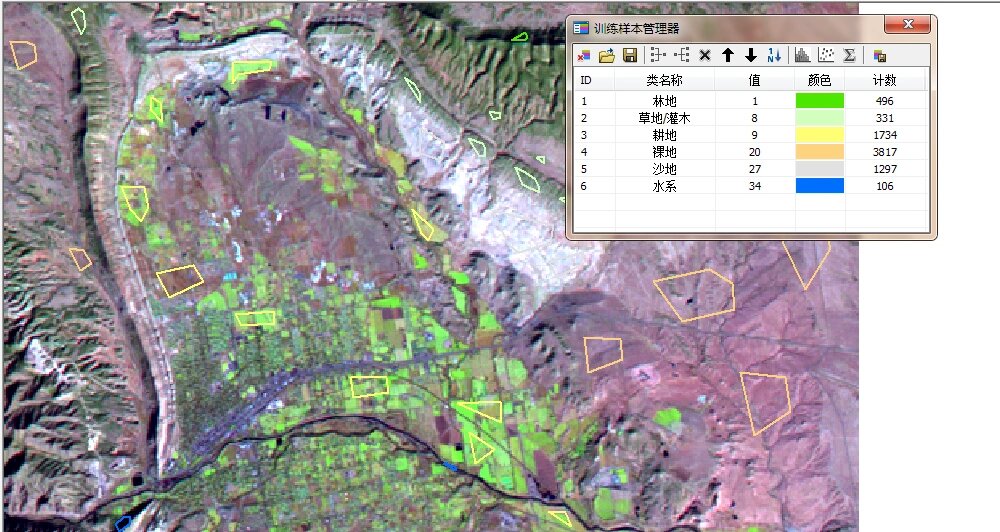Image resolution: width=1000 pixels, height=532 pixels.
Task: Save training samples with the floppy disk icon
Action: click(x=630, y=55)
